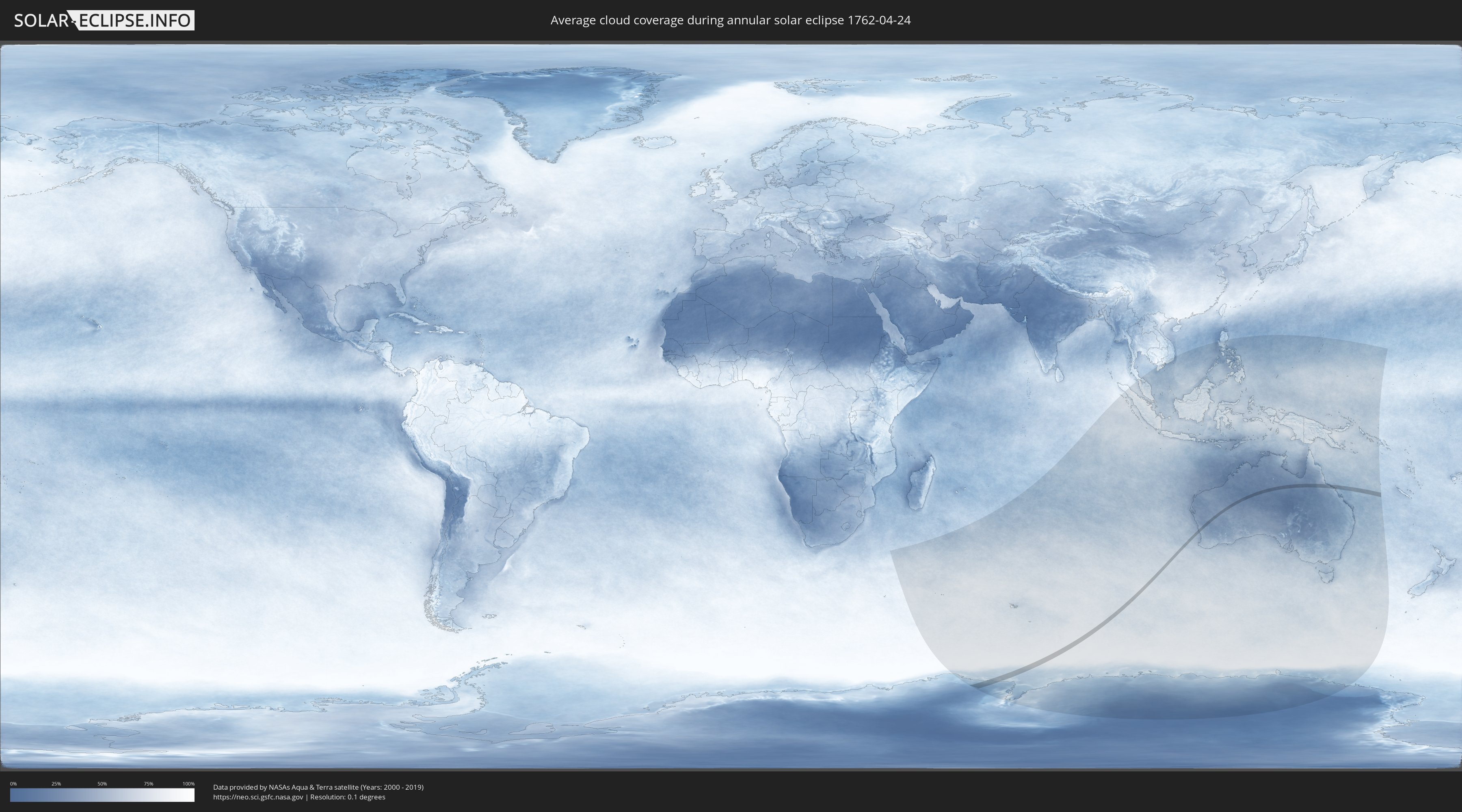Click "Data provided by NASAs Aqua & Terra satellite" text
Screen dimensions: 1462x812
tap(285, 787)
